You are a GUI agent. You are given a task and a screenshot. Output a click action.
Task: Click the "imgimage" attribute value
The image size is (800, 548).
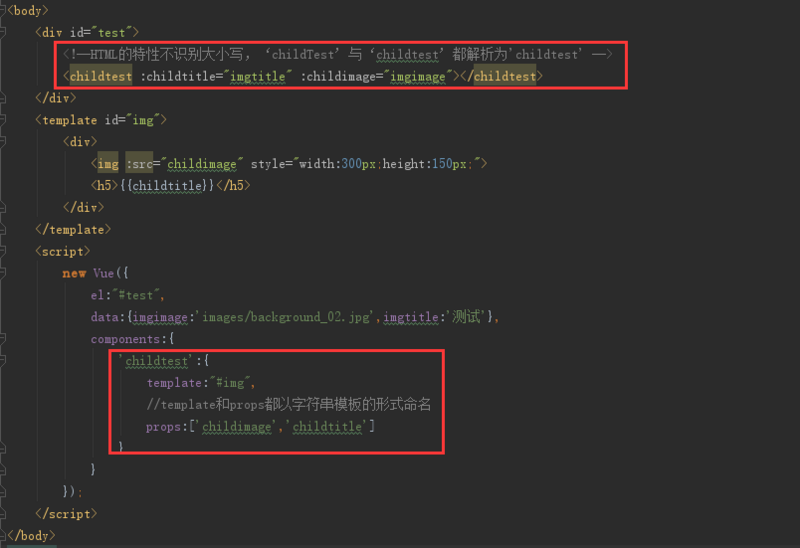(418, 77)
